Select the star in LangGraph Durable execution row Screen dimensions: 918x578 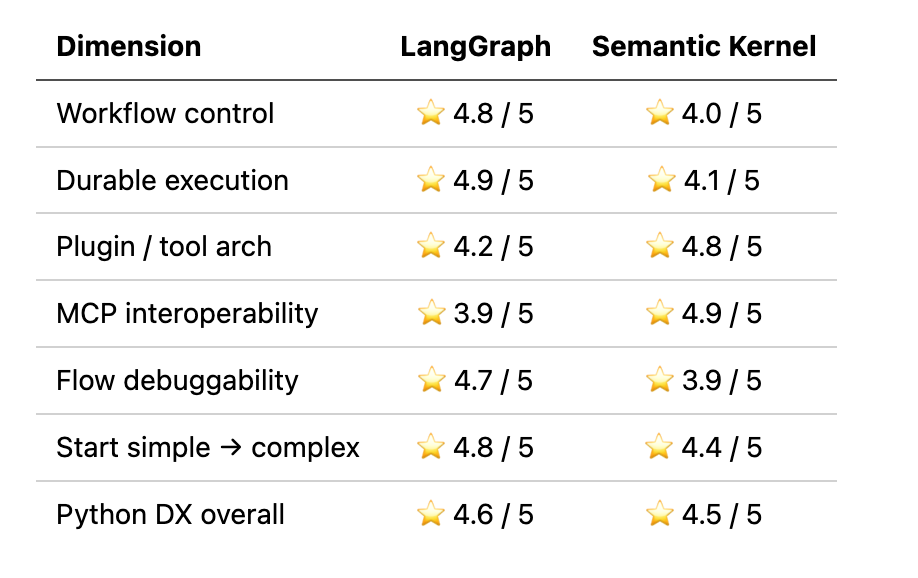(430, 179)
